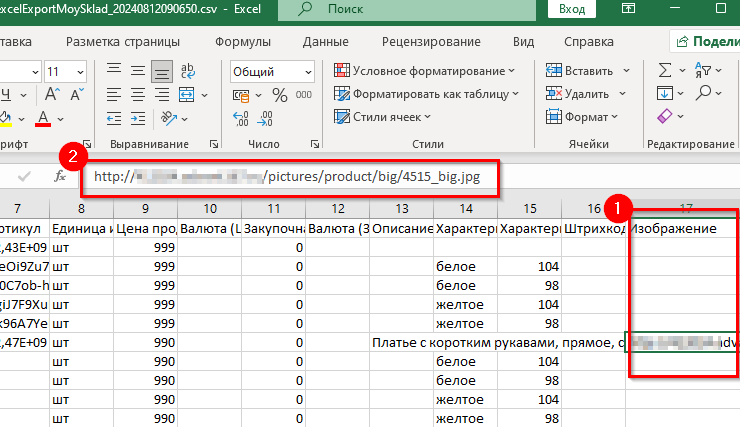740x427 pixels.
Task: Toggle center horizontal text alignment
Action: (x=137, y=95)
